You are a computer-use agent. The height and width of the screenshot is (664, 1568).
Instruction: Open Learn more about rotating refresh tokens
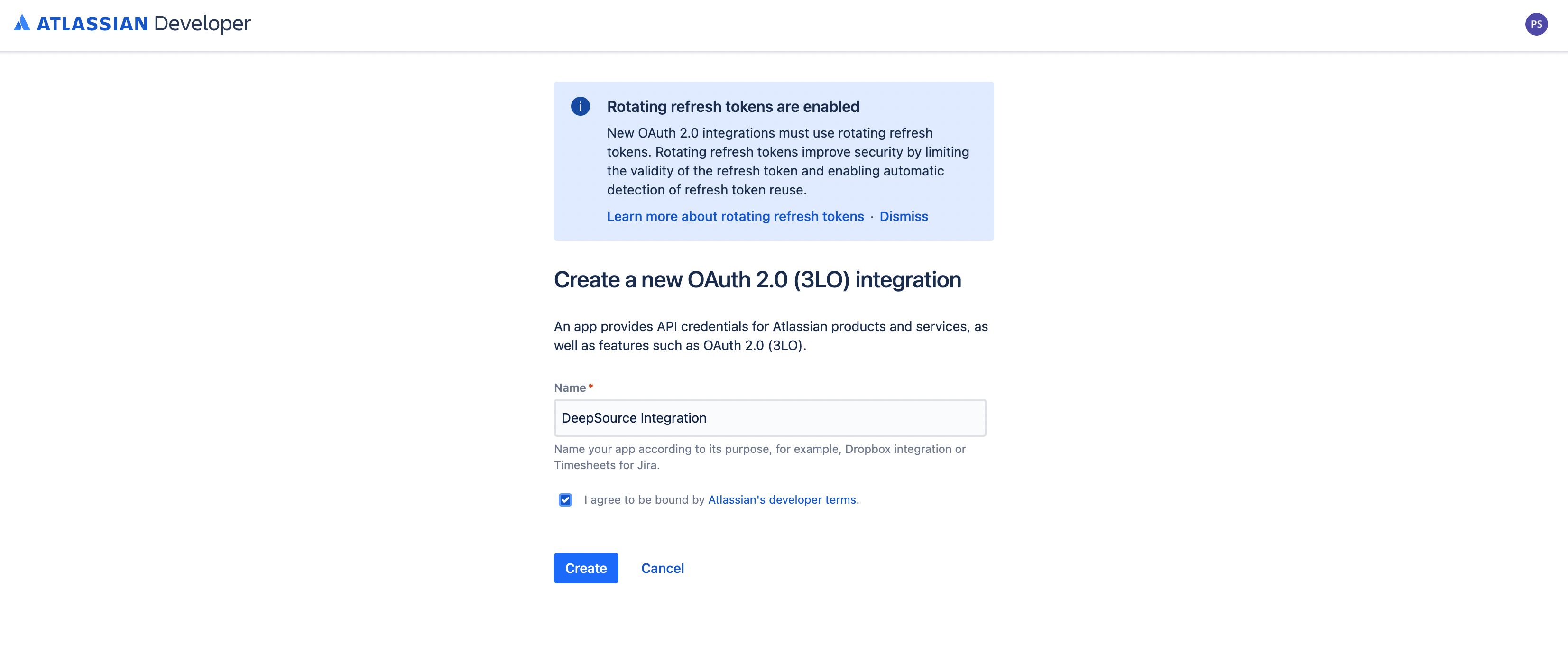pyautogui.click(x=735, y=216)
